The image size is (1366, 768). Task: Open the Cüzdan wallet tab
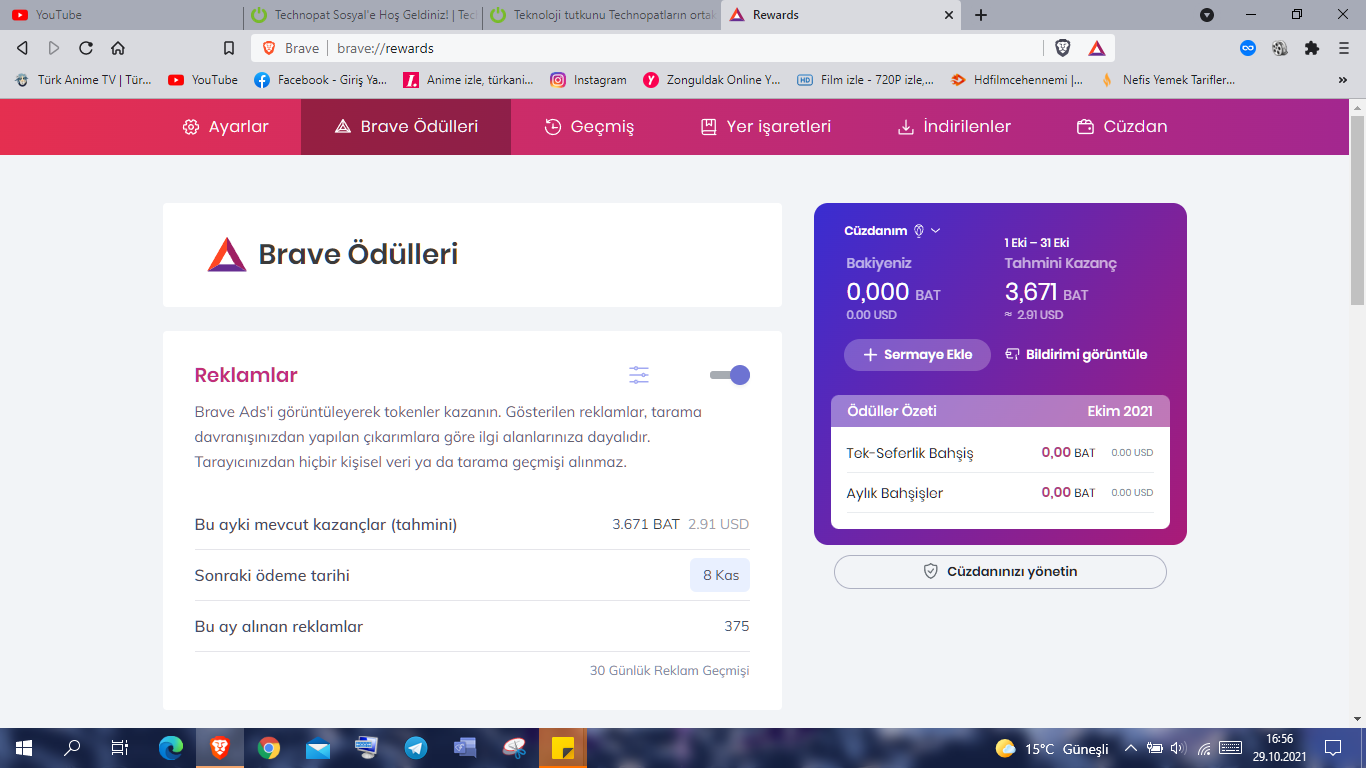pos(1122,127)
